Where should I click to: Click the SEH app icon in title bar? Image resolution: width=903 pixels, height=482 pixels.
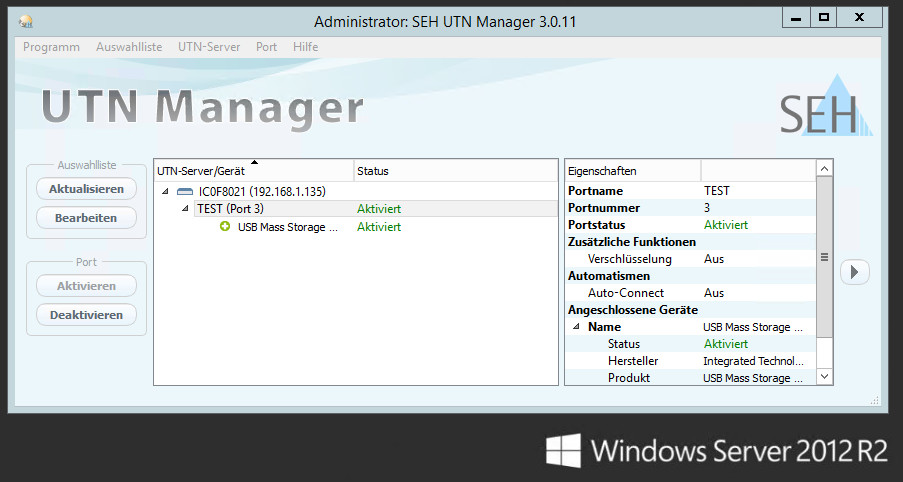pos(26,22)
